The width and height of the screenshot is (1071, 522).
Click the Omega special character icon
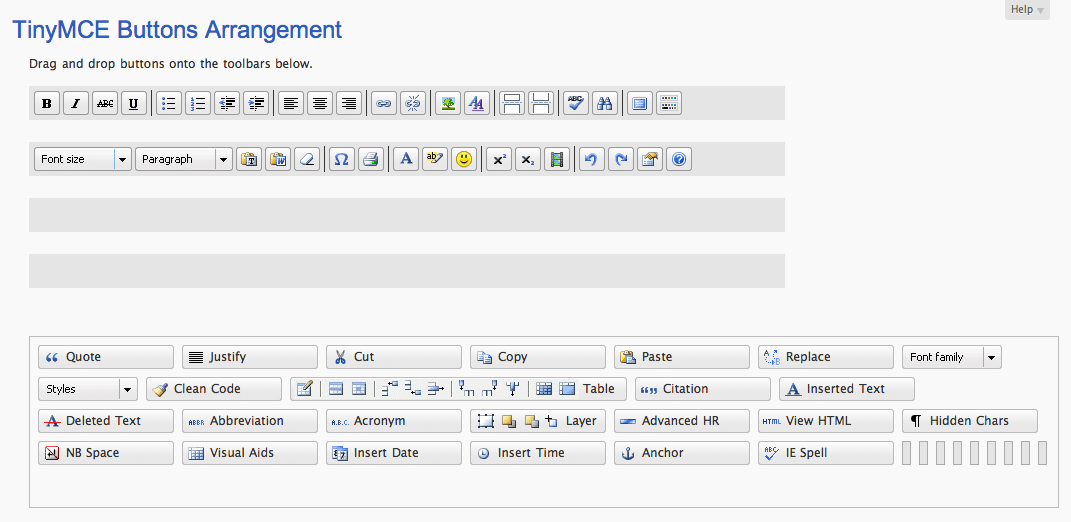pyautogui.click(x=342, y=159)
